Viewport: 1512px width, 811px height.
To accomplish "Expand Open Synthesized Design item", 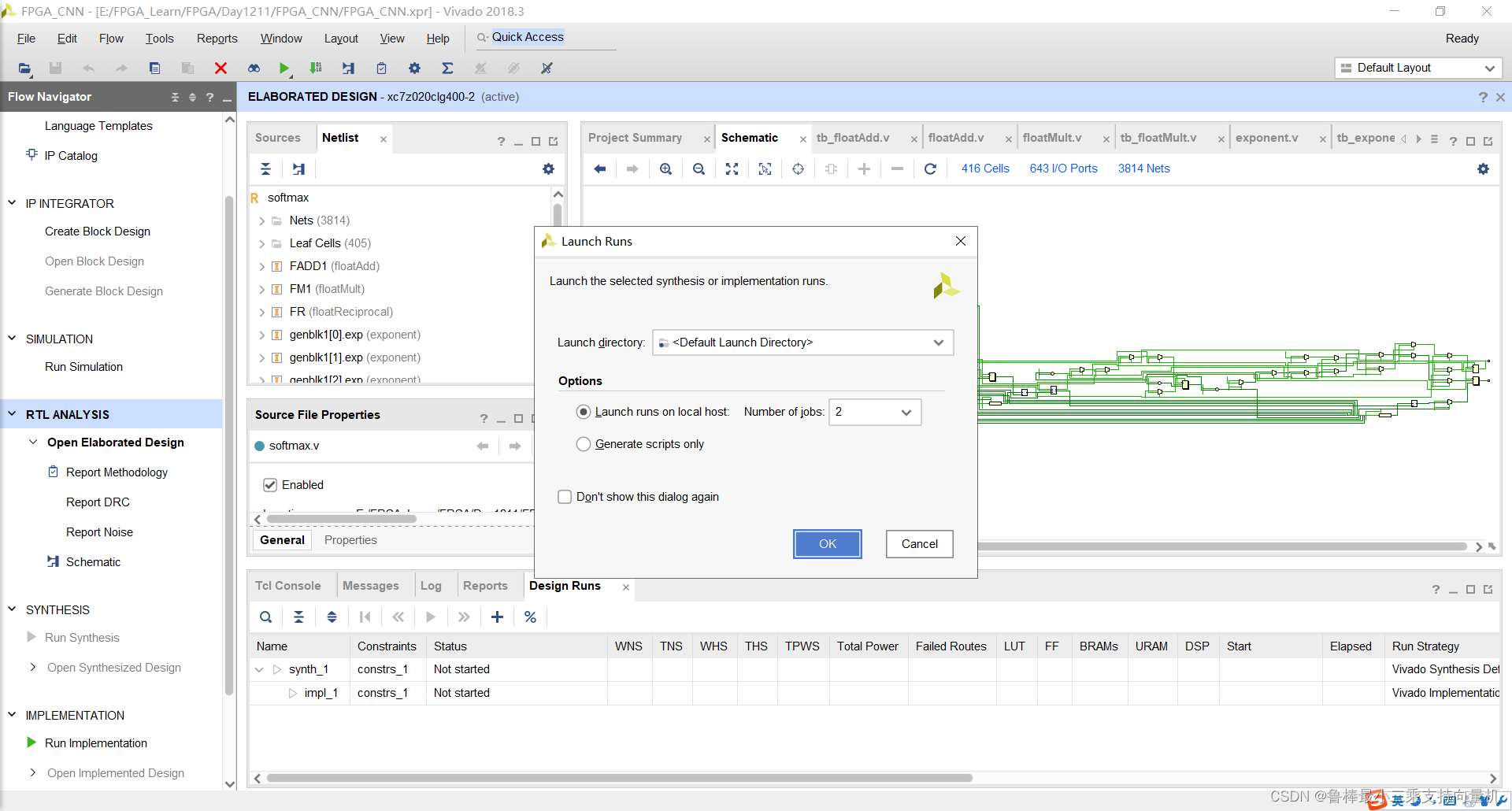I will [32, 668].
